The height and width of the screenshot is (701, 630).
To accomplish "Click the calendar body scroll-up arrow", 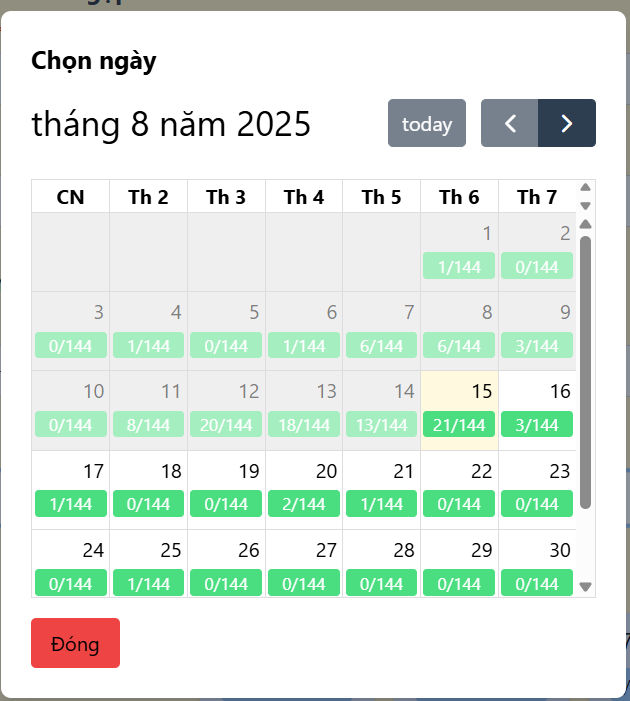I will (585, 224).
